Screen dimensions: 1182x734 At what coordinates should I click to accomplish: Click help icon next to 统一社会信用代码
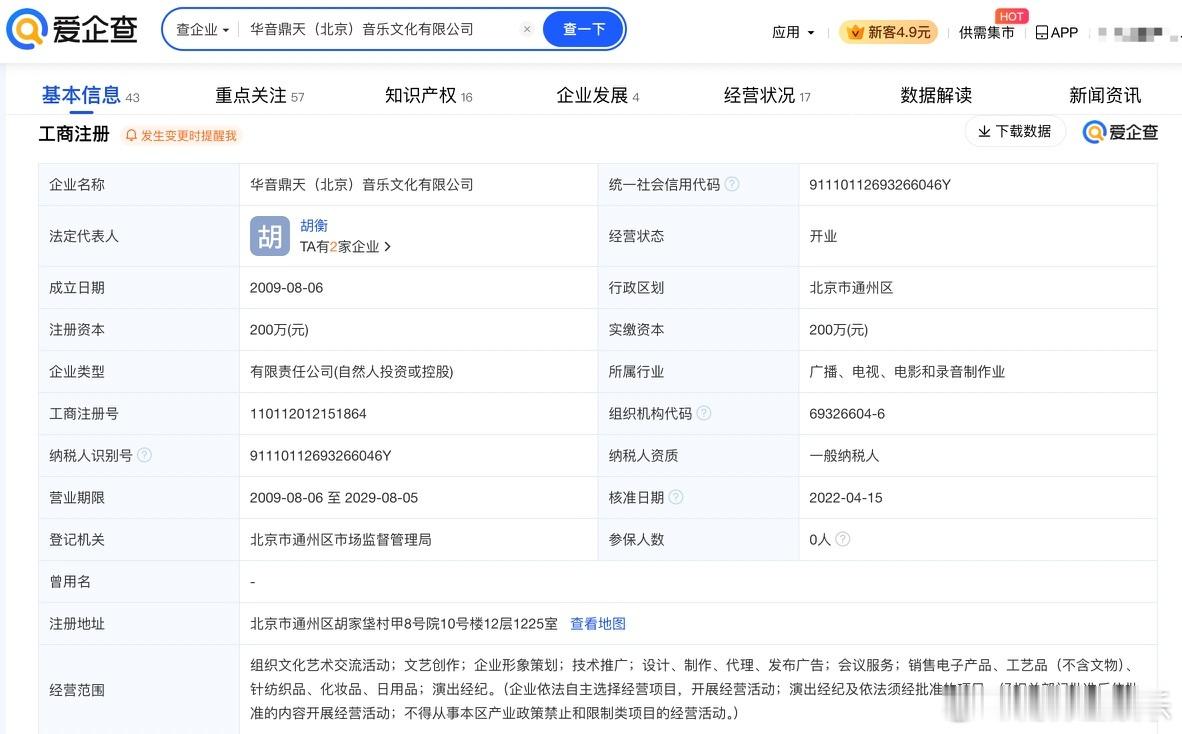click(732, 184)
